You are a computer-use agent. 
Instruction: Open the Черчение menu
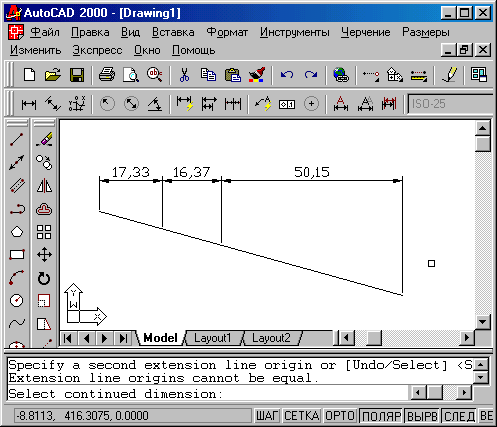(x=365, y=32)
